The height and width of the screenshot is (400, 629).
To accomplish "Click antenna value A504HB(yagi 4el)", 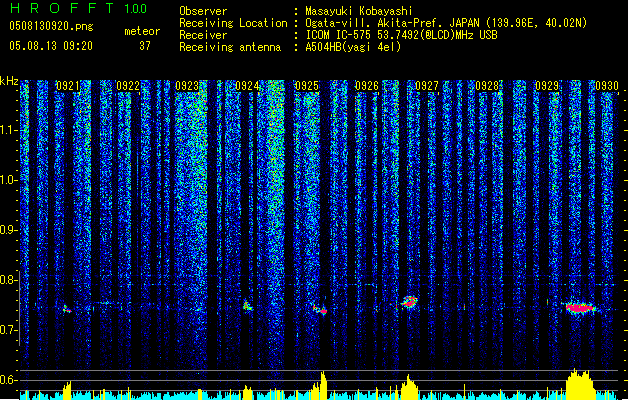I will pos(353,47).
